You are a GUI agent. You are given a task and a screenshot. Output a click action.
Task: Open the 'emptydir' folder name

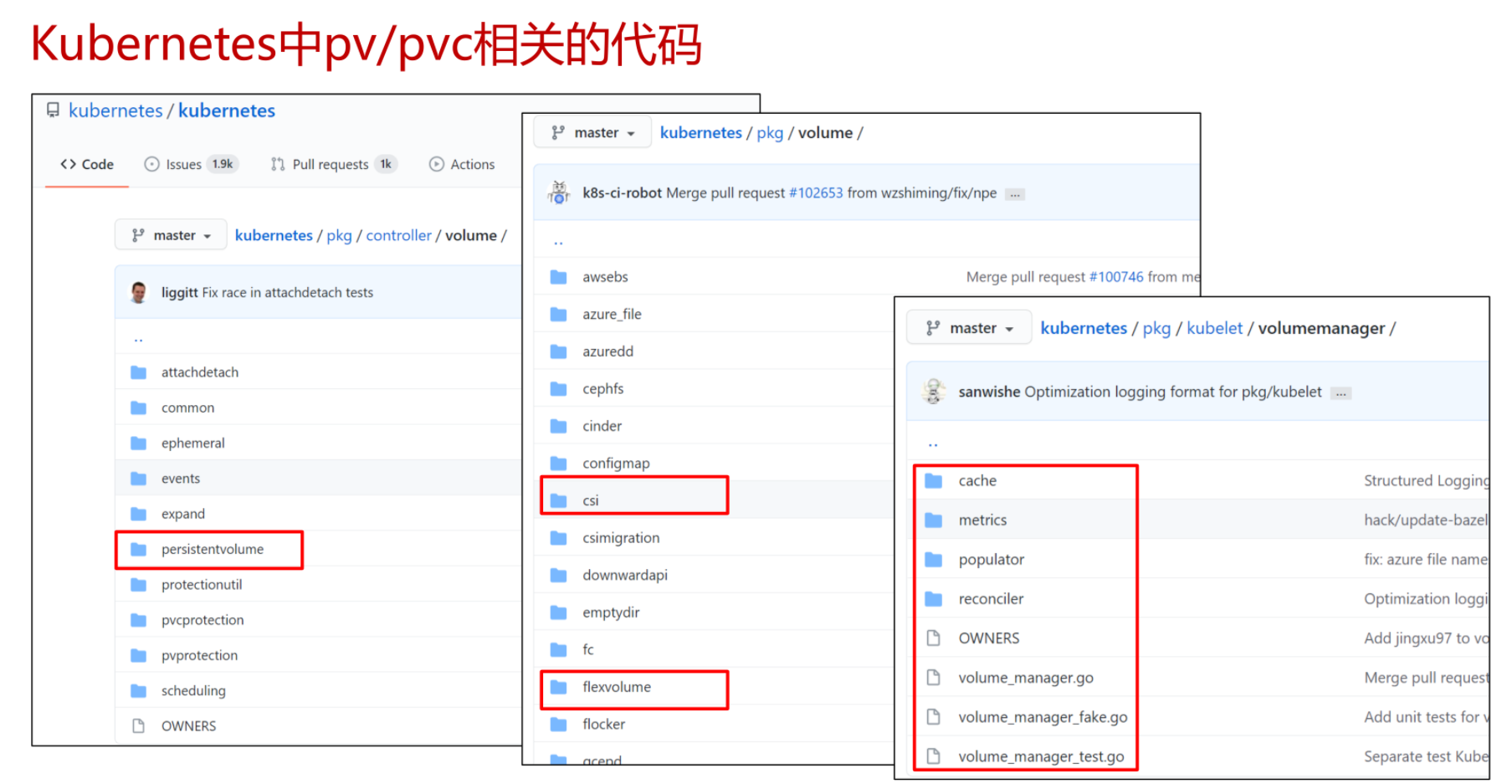[611, 612]
